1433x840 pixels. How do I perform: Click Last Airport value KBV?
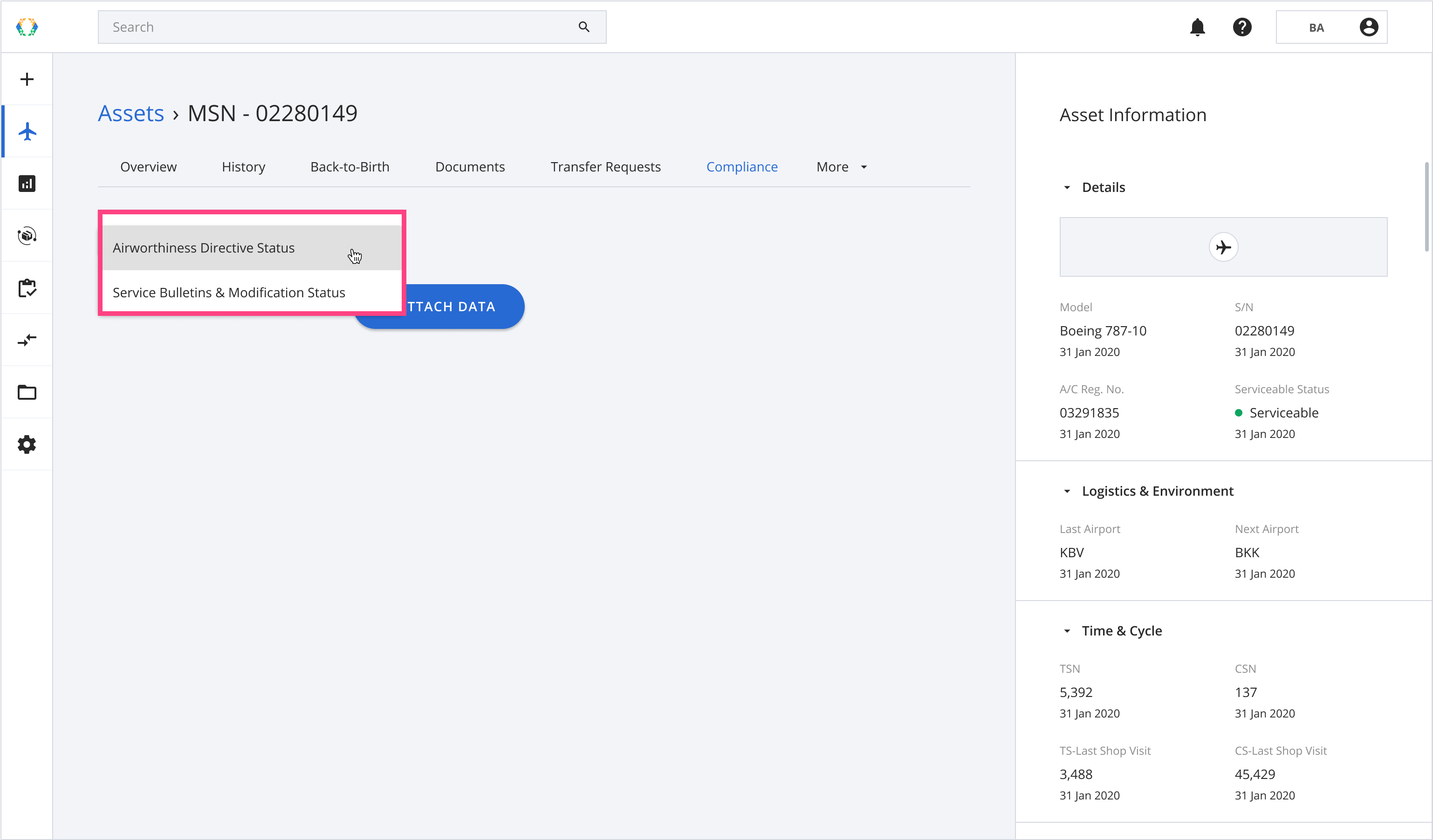coord(1071,552)
